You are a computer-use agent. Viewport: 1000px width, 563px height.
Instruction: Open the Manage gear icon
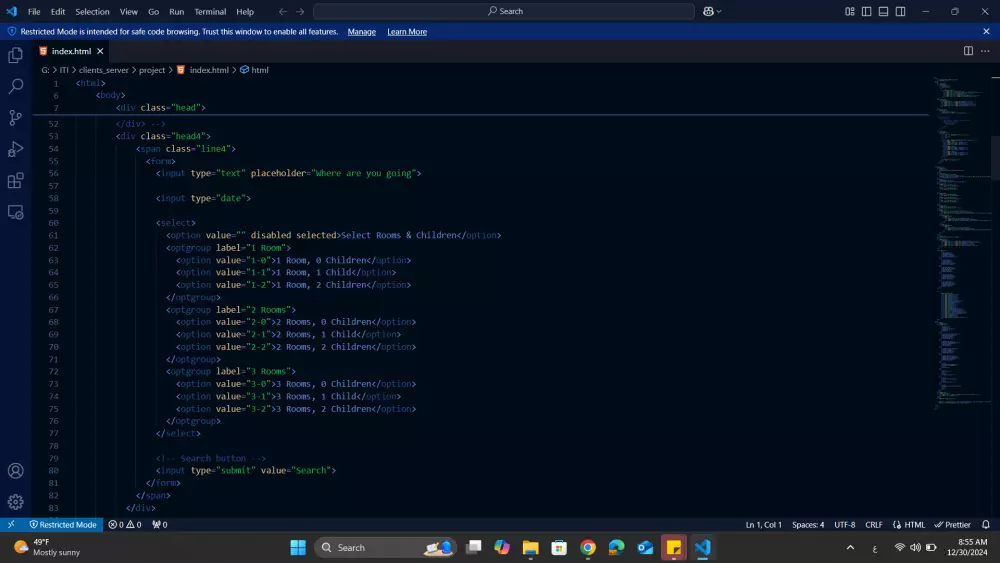(15, 502)
